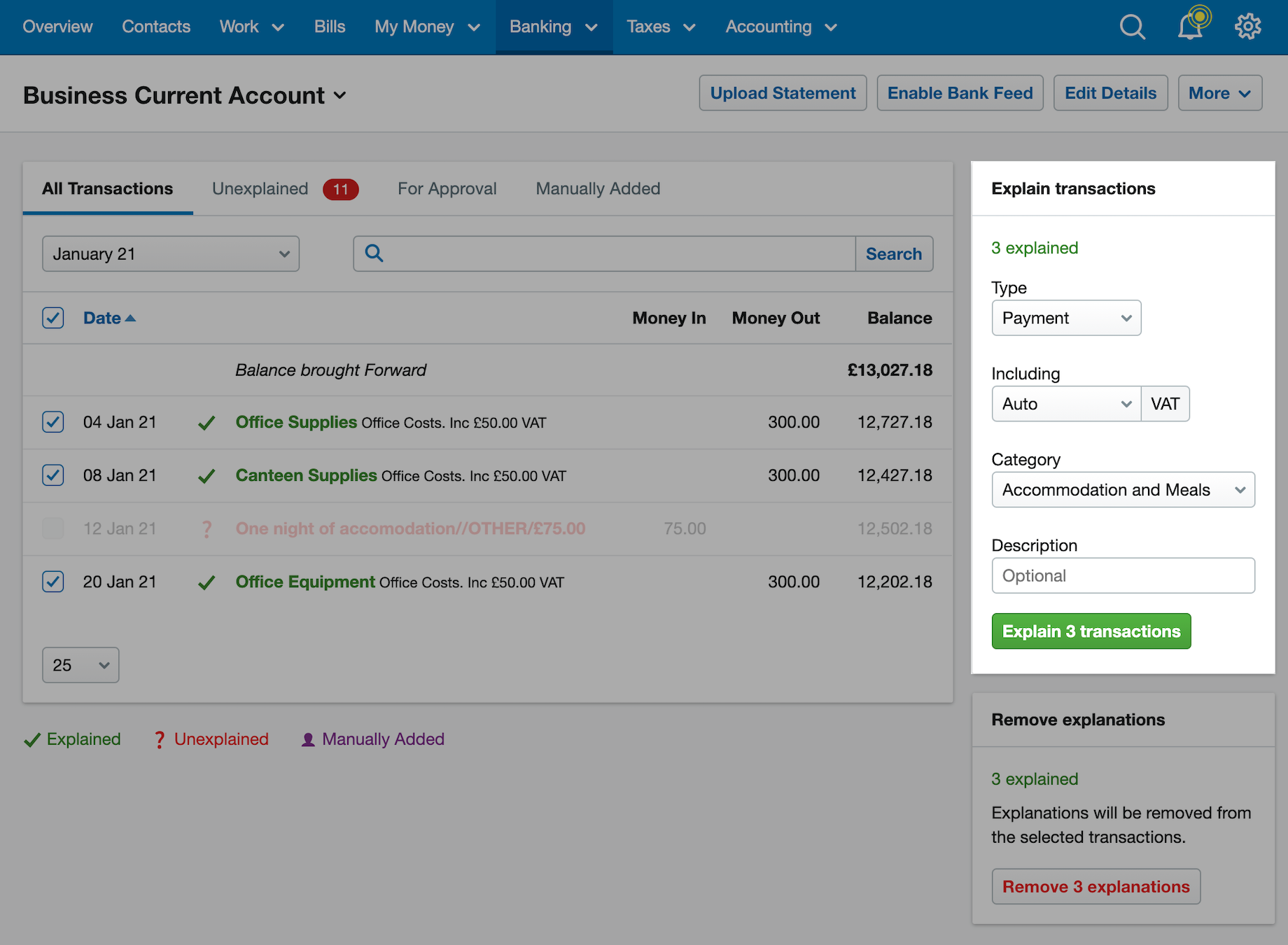The width and height of the screenshot is (1288, 945).
Task: Sort by the Date column header
Action: 102,318
